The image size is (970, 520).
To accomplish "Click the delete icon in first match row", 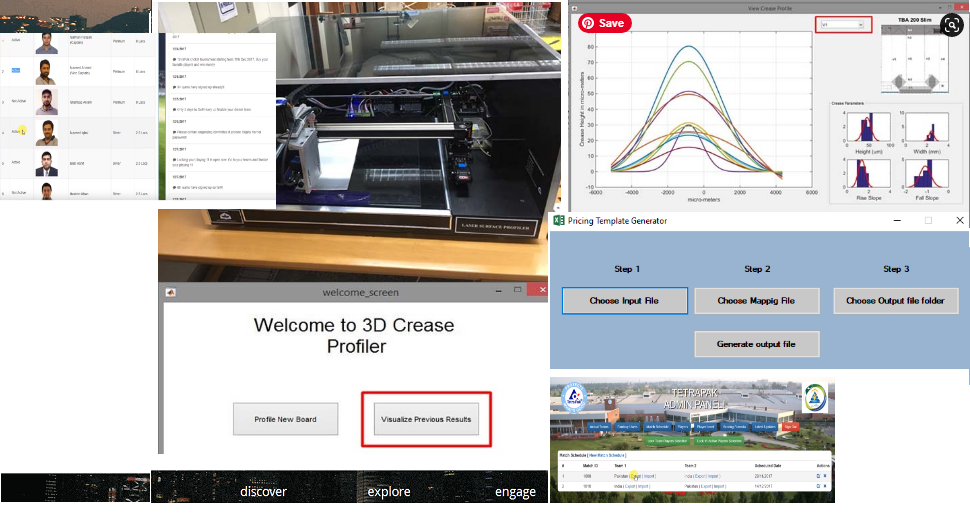I will pyautogui.click(x=825, y=476).
